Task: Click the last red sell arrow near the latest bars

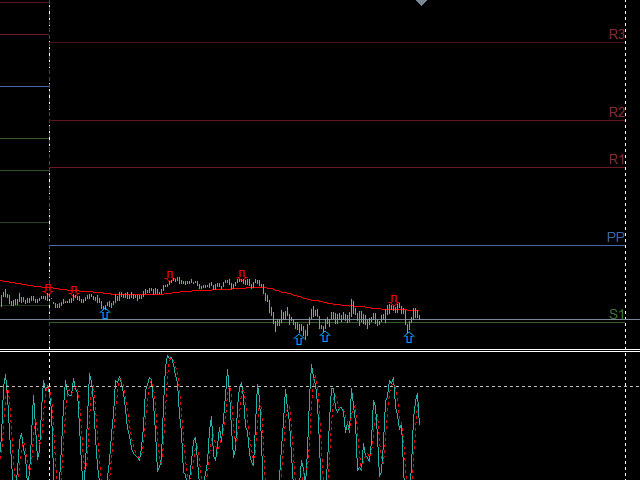Action: click(394, 300)
